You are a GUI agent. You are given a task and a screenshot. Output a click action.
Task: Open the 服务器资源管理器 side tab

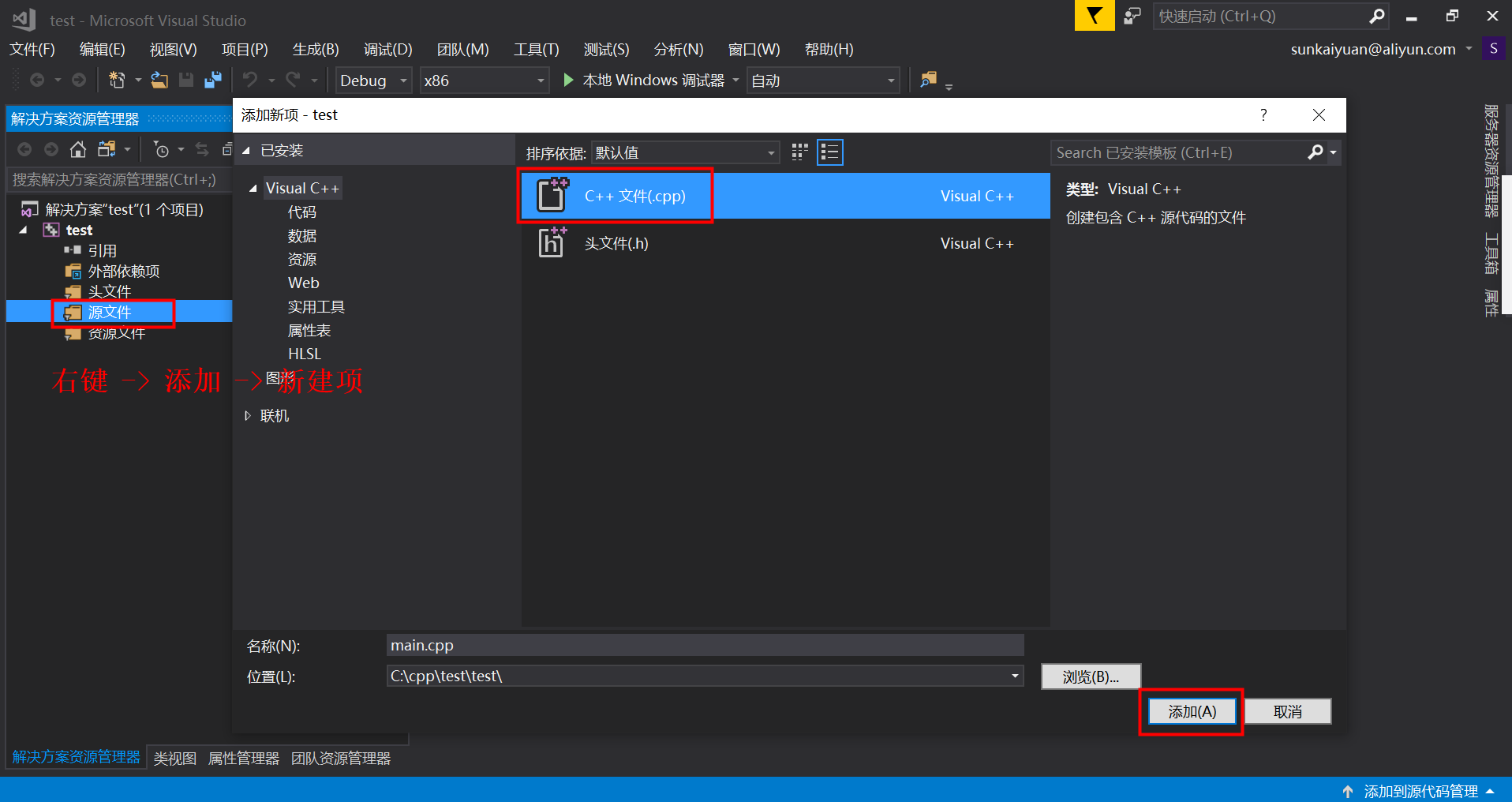pyautogui.click(x=1491, y=160)
